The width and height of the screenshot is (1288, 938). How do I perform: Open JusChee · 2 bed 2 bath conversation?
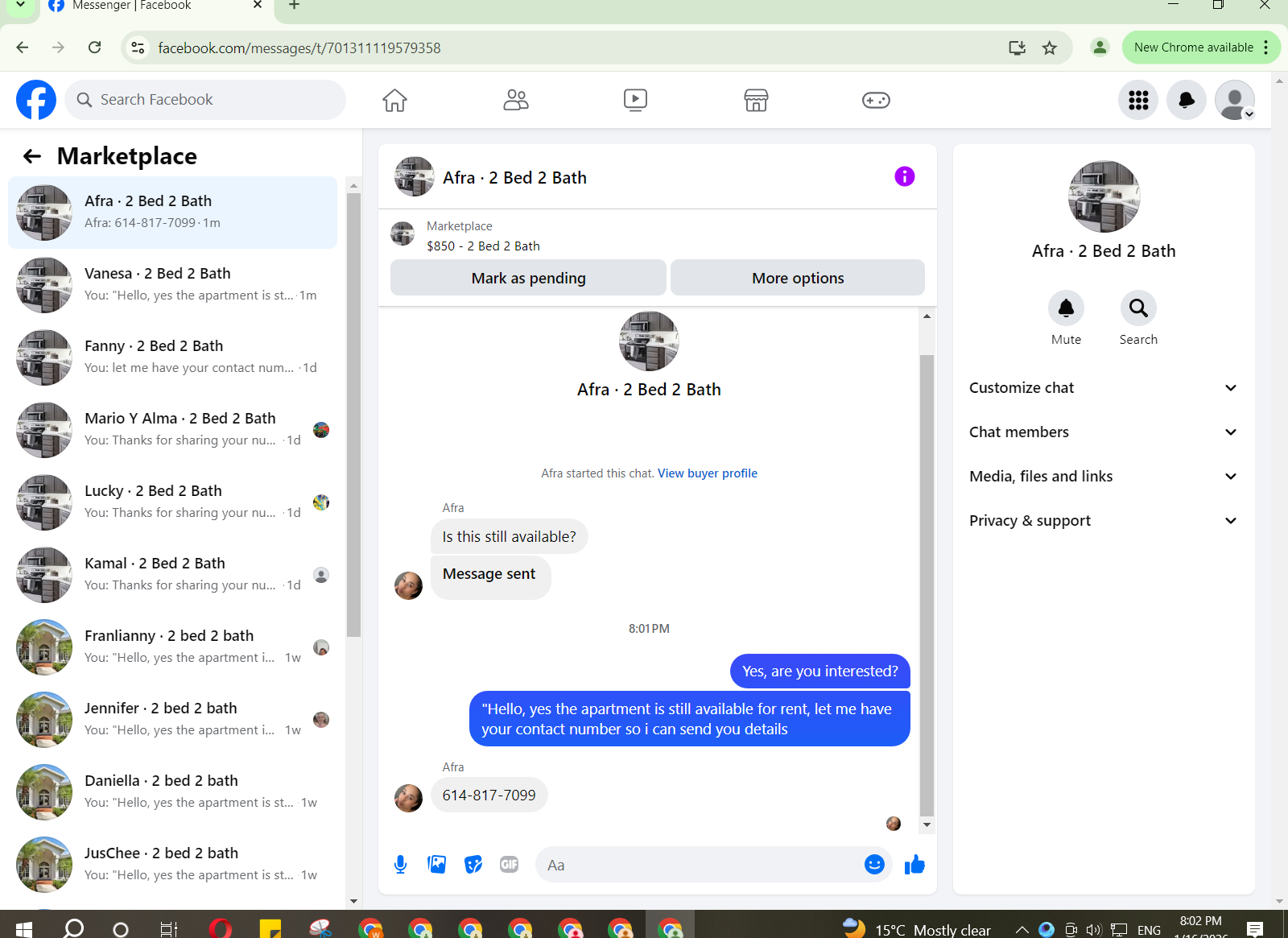pos(173,865)
